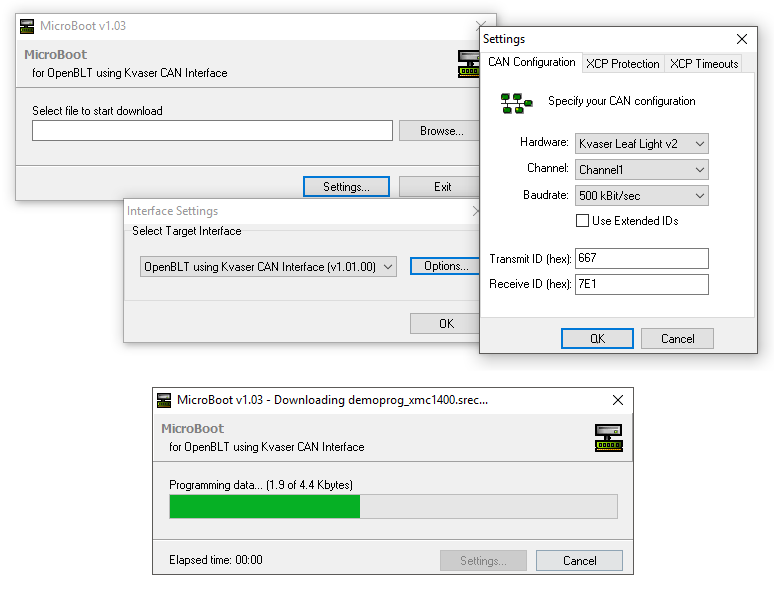Click the 'Elapsed time: 00:00' text
The width and height of the screenshot is (774, 600).
[x=216, y=560]
